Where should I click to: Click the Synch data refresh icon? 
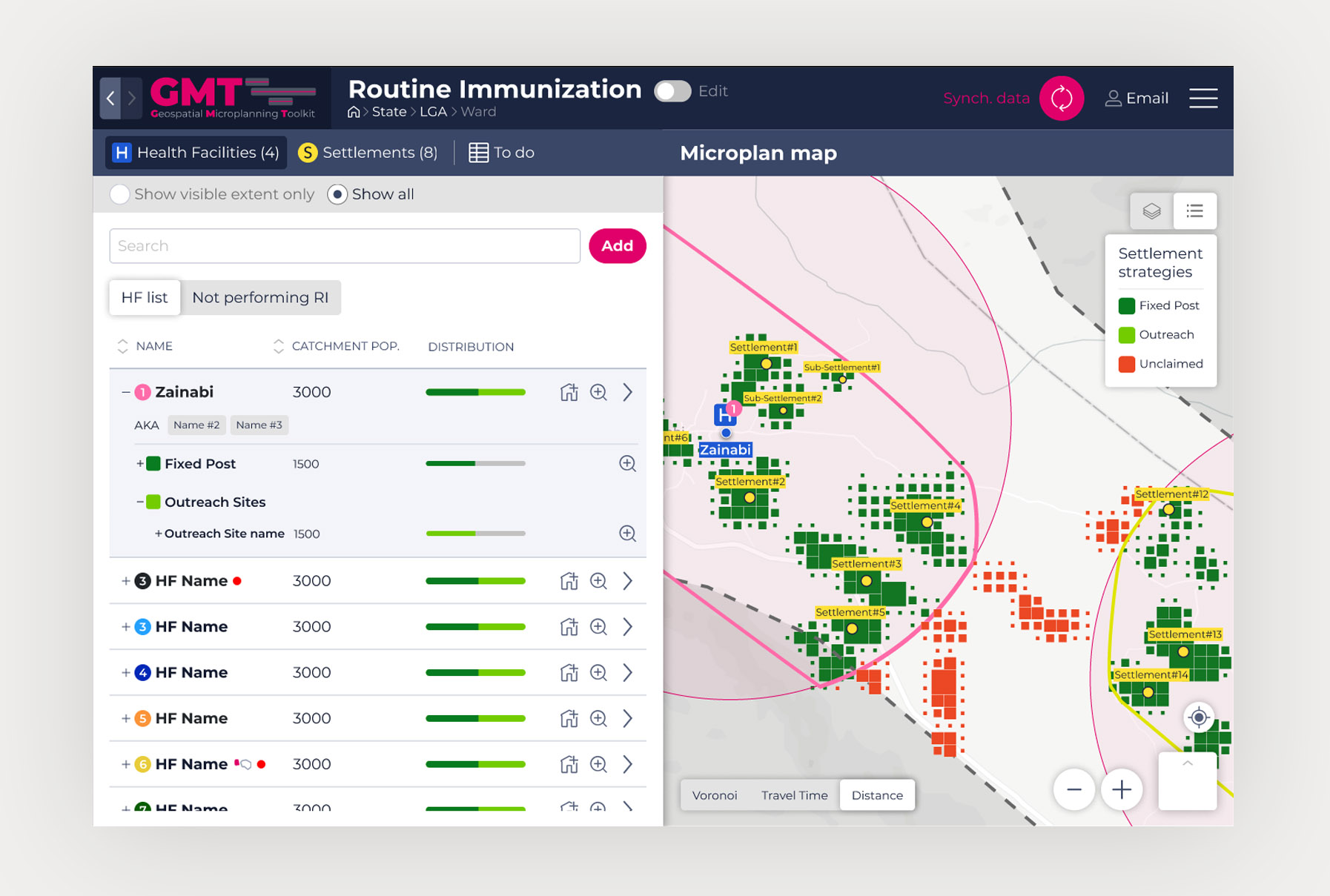(x=1061, y=98)
